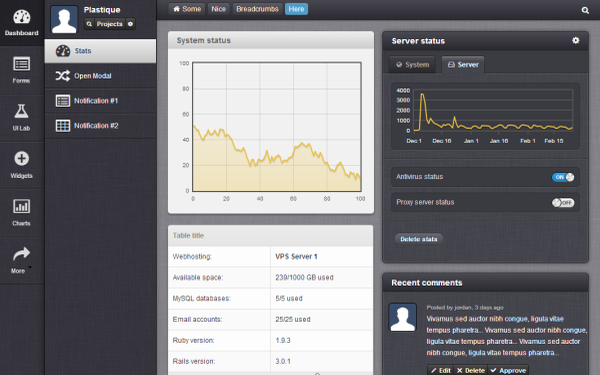This screenshot has width=600, height=375.
Task: Click the '3.0.1' Rails version value
Action: point(283,361)
